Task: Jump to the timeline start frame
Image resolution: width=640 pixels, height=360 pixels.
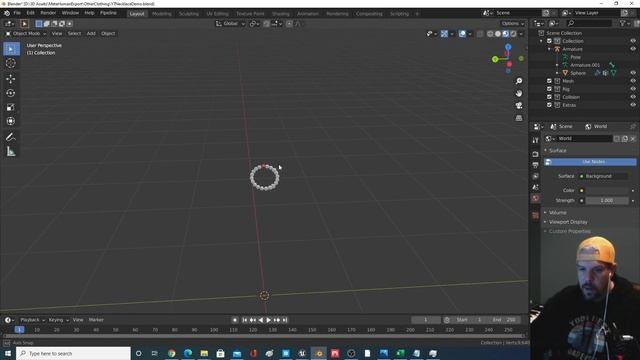Action: (245, 320)
